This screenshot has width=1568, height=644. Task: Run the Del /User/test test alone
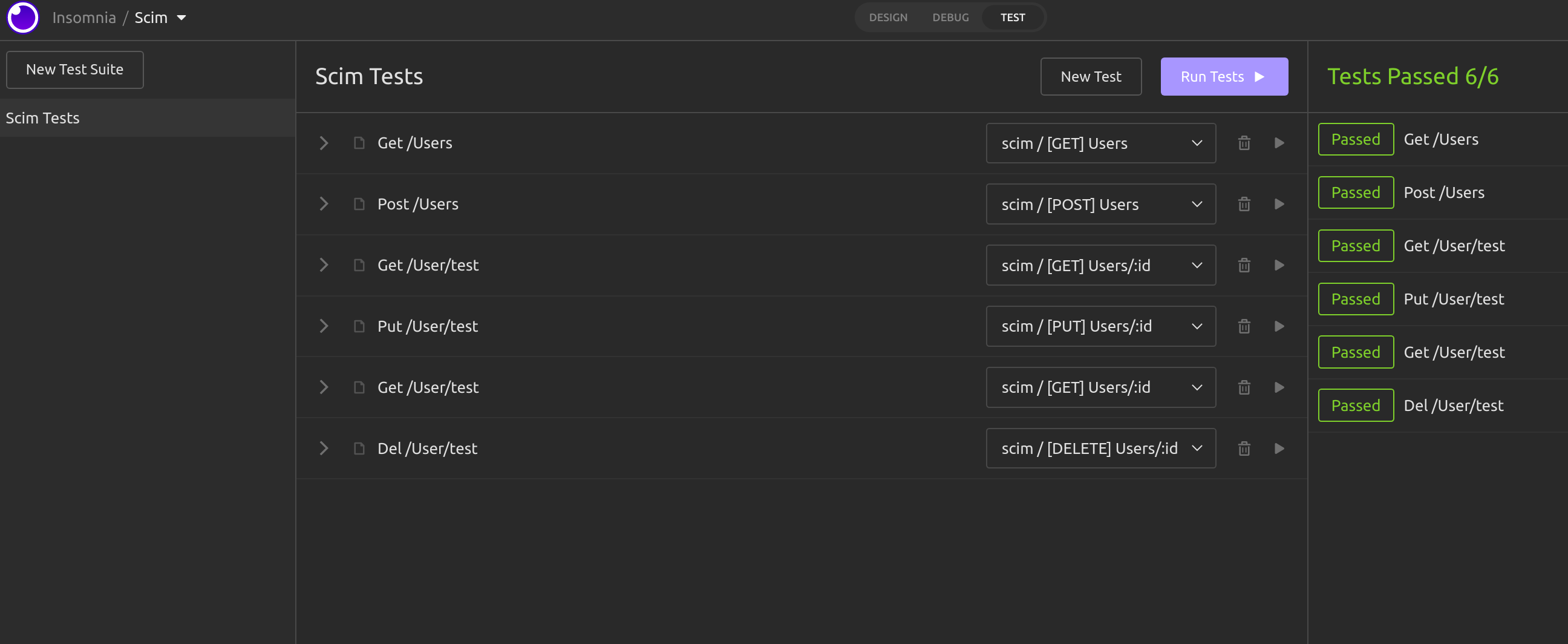point(1279,448)
